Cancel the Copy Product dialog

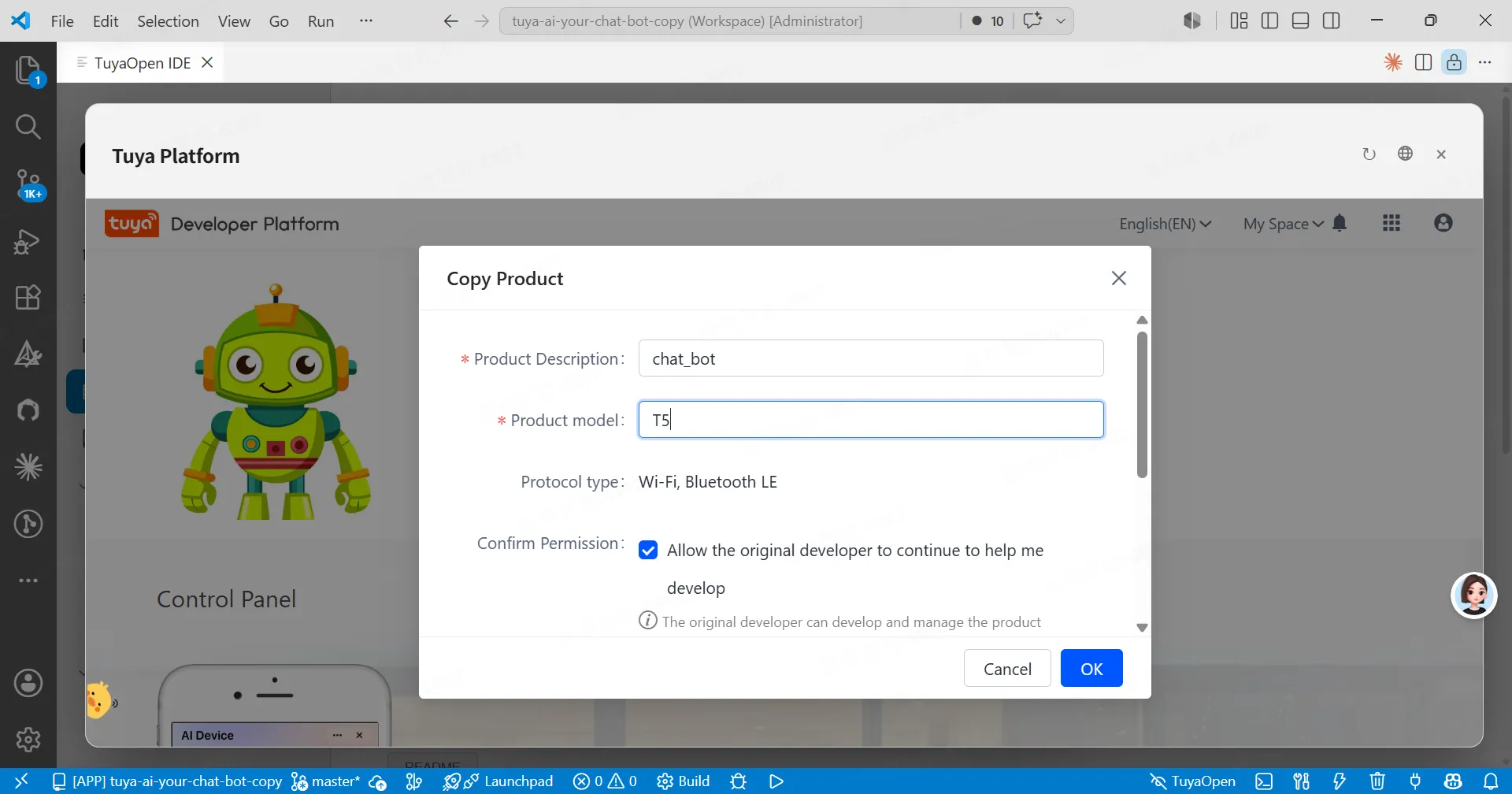click(1007, 669)
